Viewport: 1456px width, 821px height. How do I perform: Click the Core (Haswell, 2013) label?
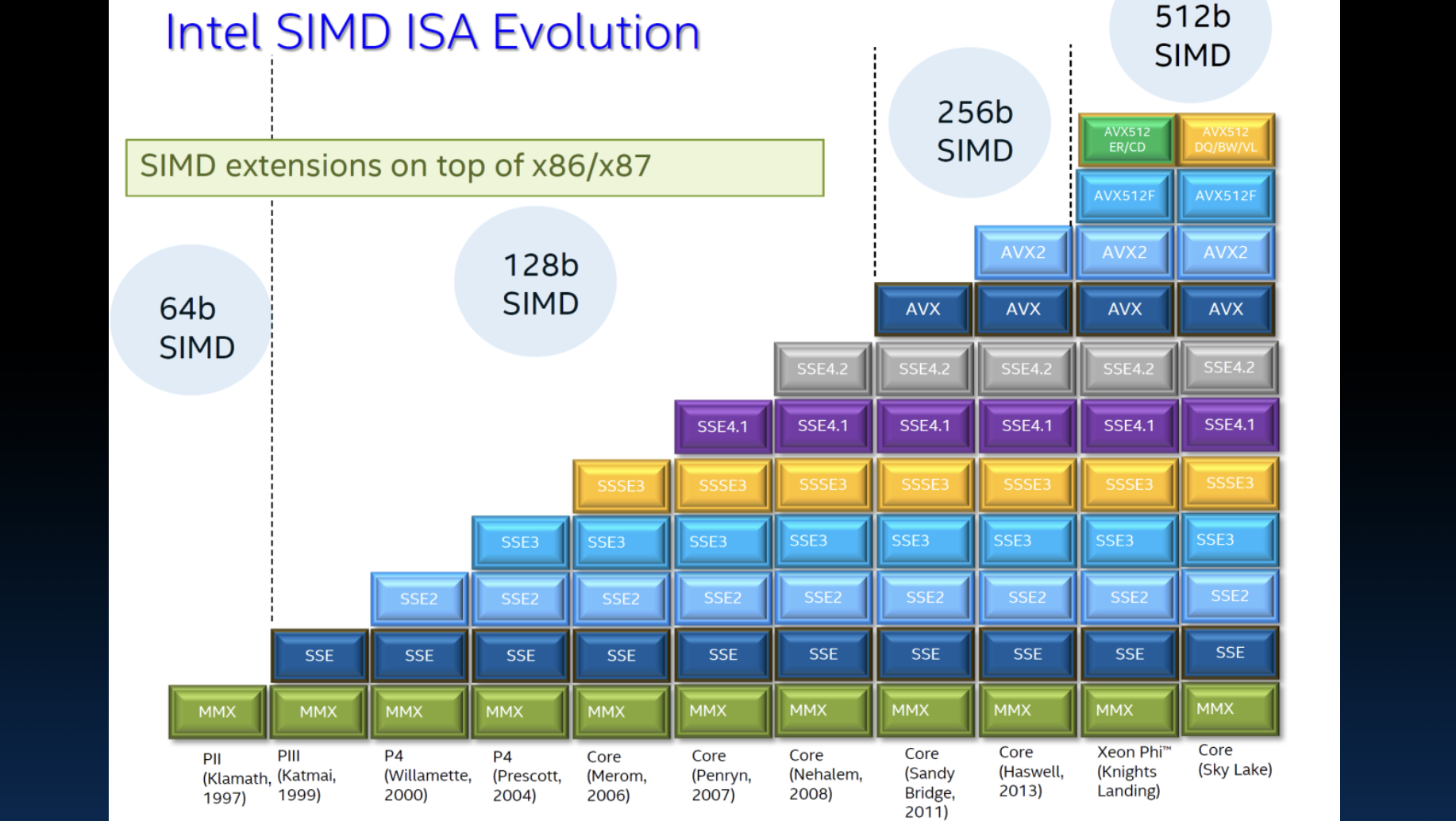click(1031, 771)
